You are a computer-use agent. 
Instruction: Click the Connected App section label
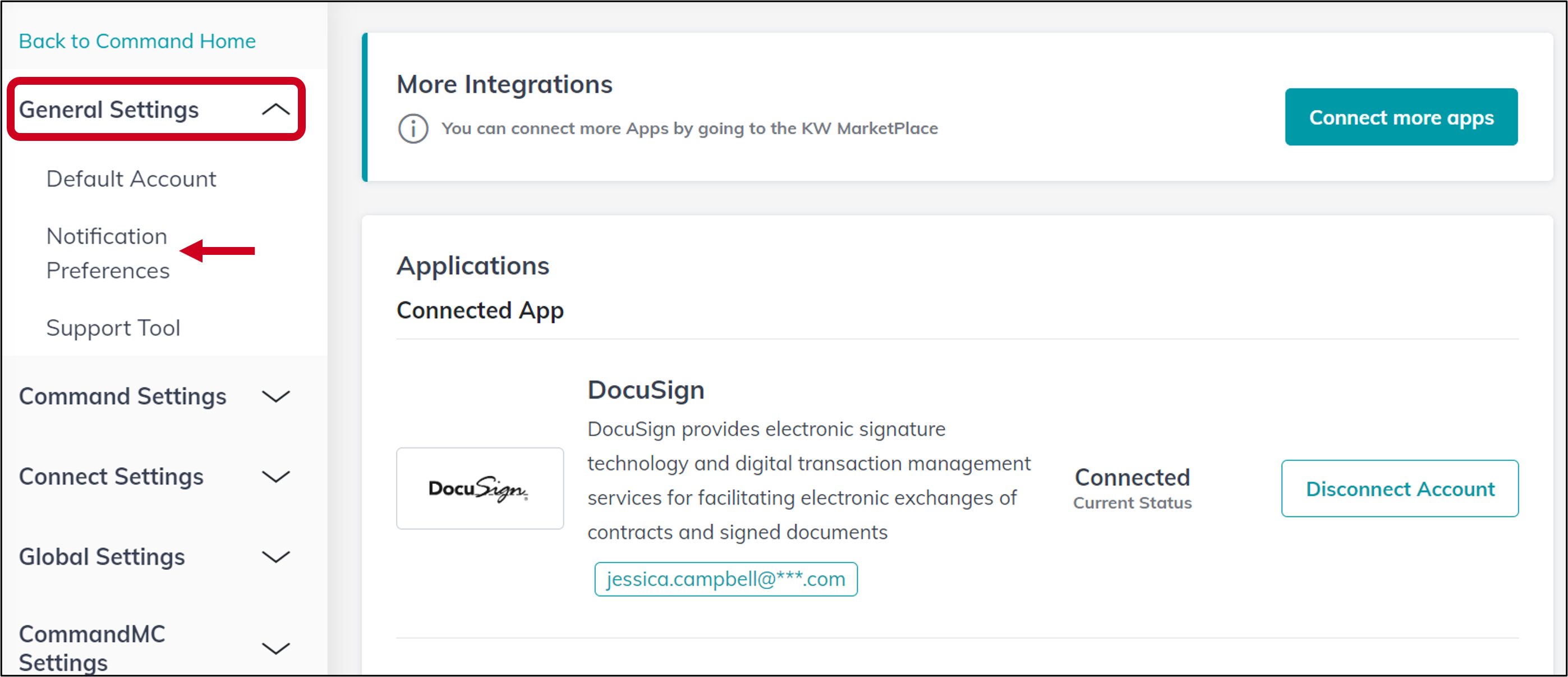coord(480,310)
